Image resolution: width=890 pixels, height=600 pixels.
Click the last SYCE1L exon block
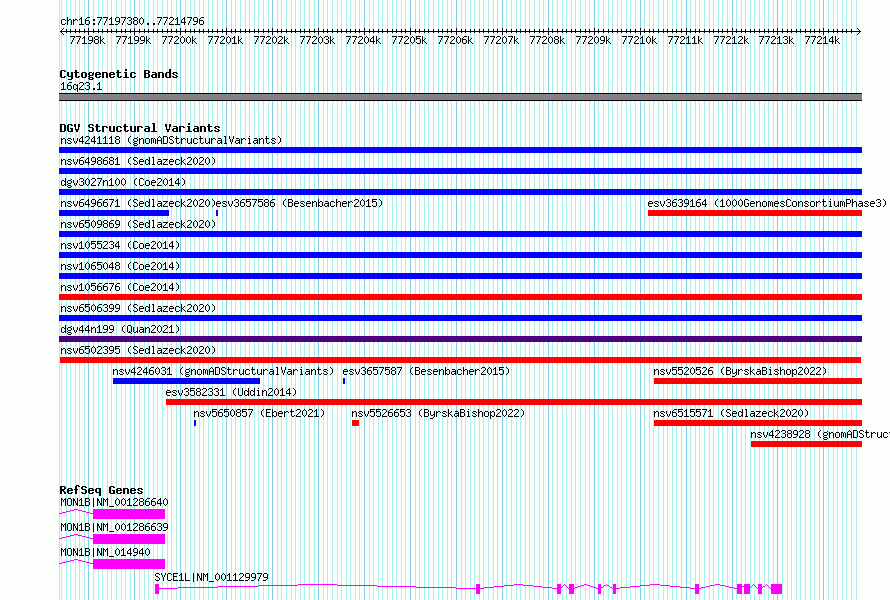776,589
